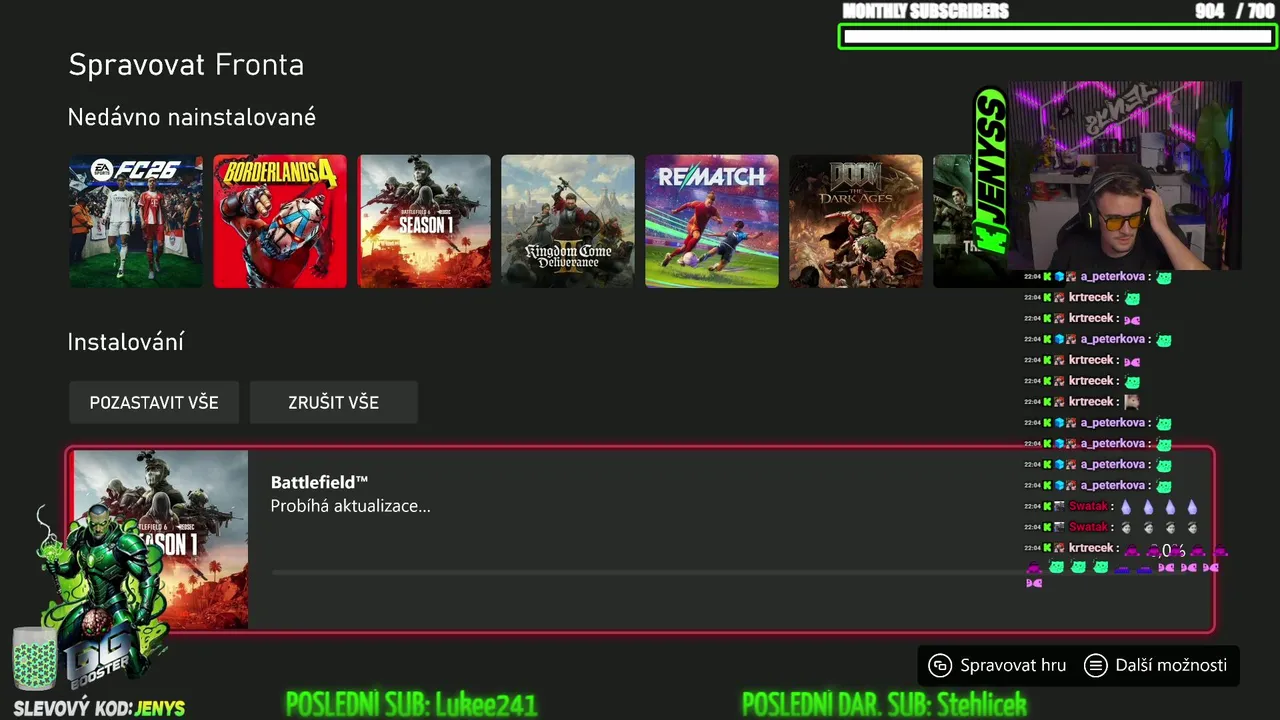Click the first Swatak chat message
Screen dimensions: 1280x720
(1110, 506)
